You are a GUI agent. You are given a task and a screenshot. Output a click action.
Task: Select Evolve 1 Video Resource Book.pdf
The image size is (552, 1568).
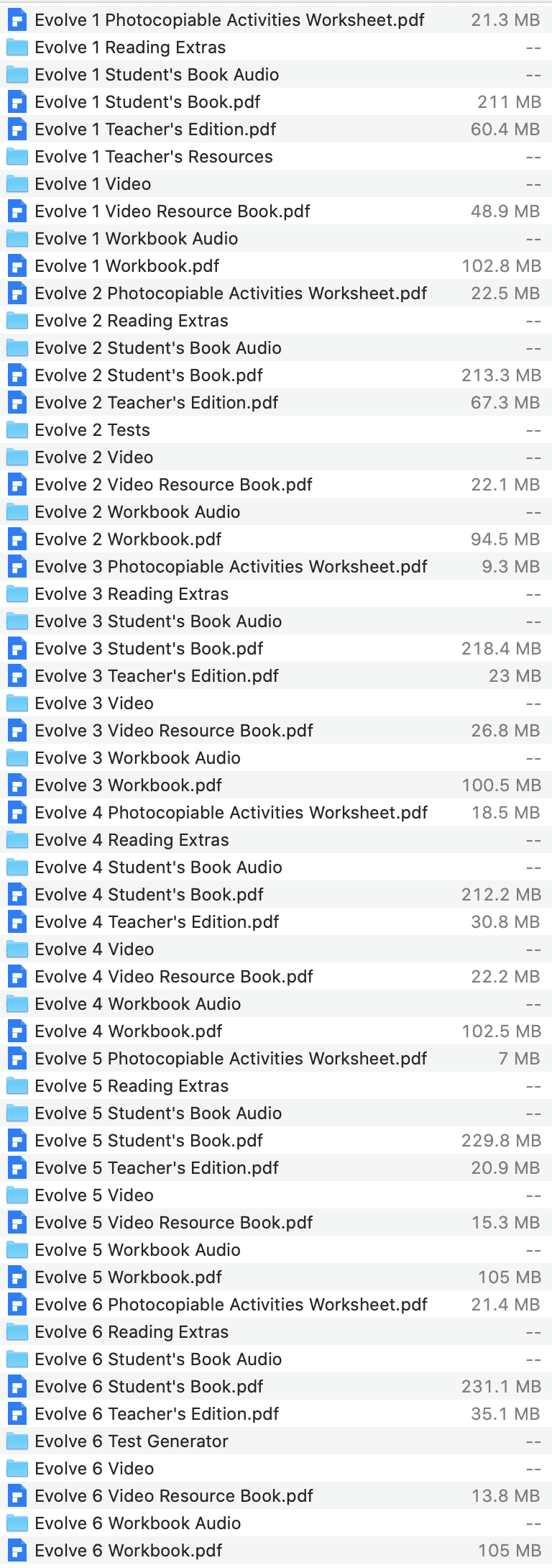(x=172, y=211)
